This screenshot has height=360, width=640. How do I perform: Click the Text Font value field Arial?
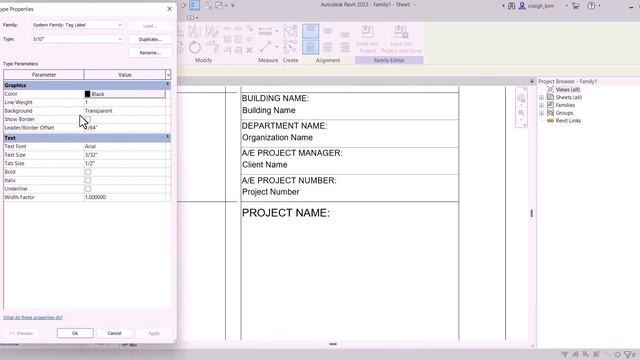click(x=124, y=146)
